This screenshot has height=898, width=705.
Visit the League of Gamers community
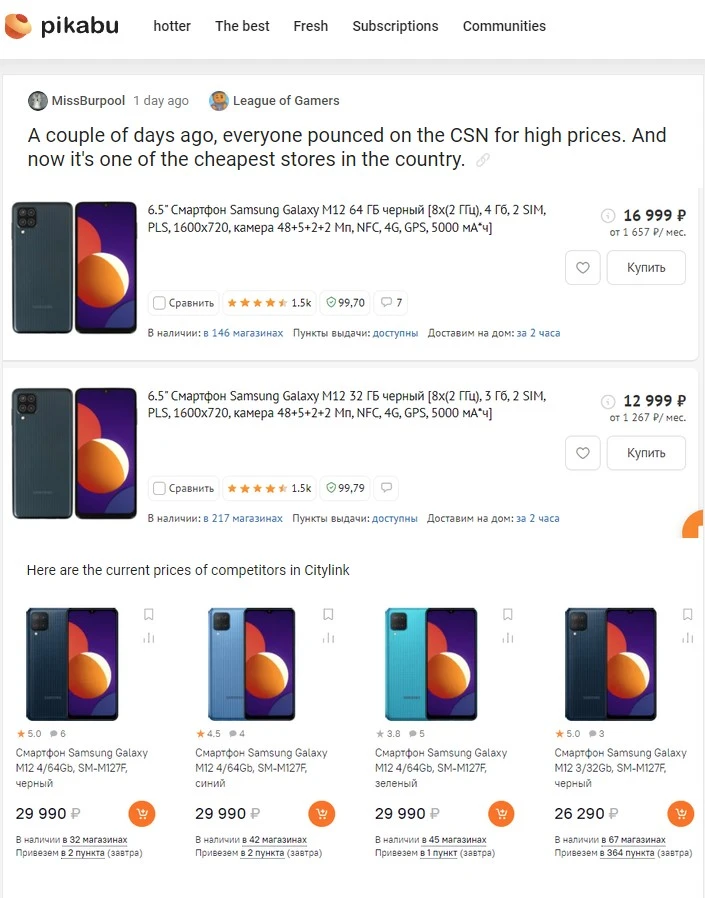pyautogui.click(x=285, y=100)
